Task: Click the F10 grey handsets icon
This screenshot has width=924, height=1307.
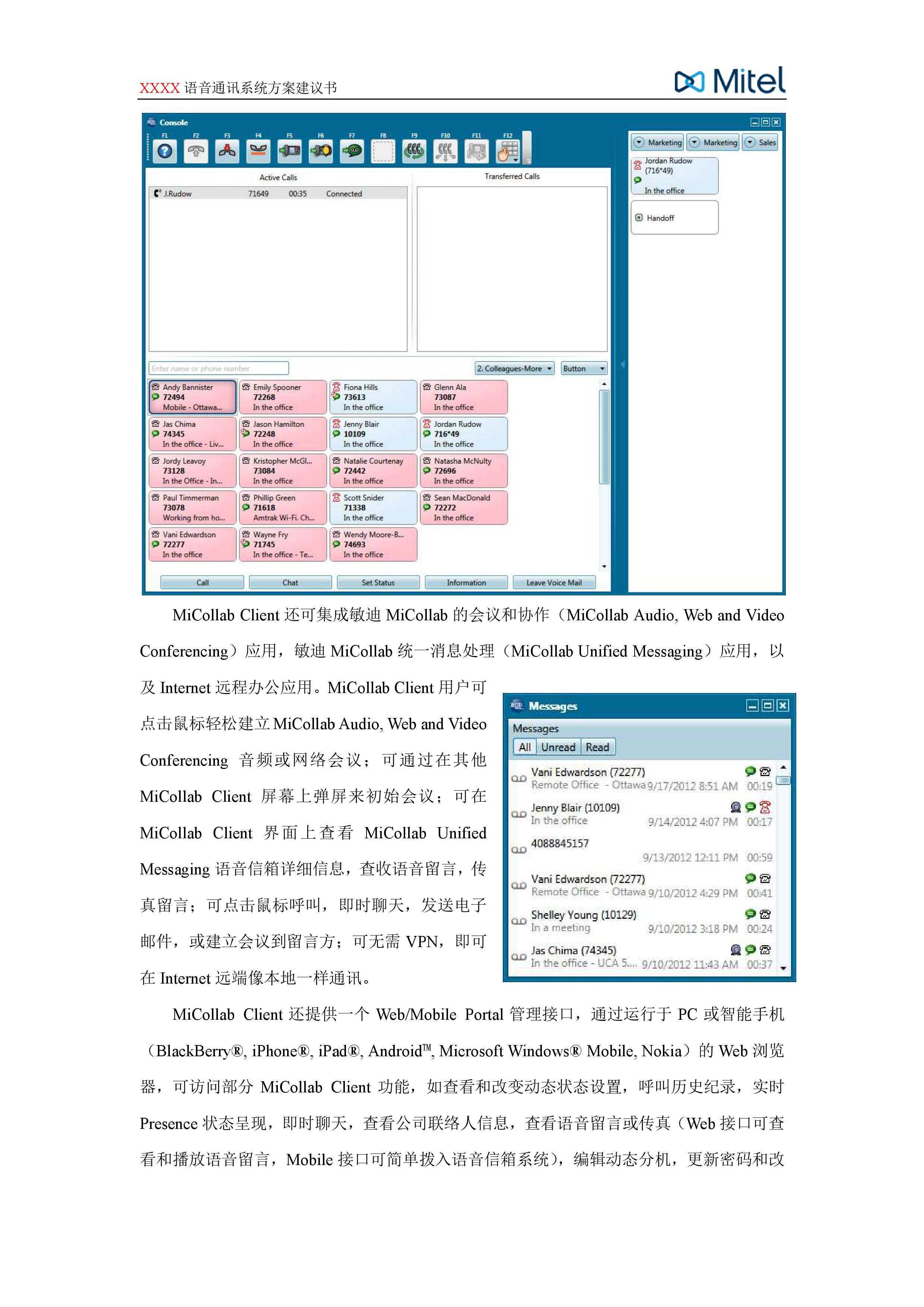Action: (445, 151)
